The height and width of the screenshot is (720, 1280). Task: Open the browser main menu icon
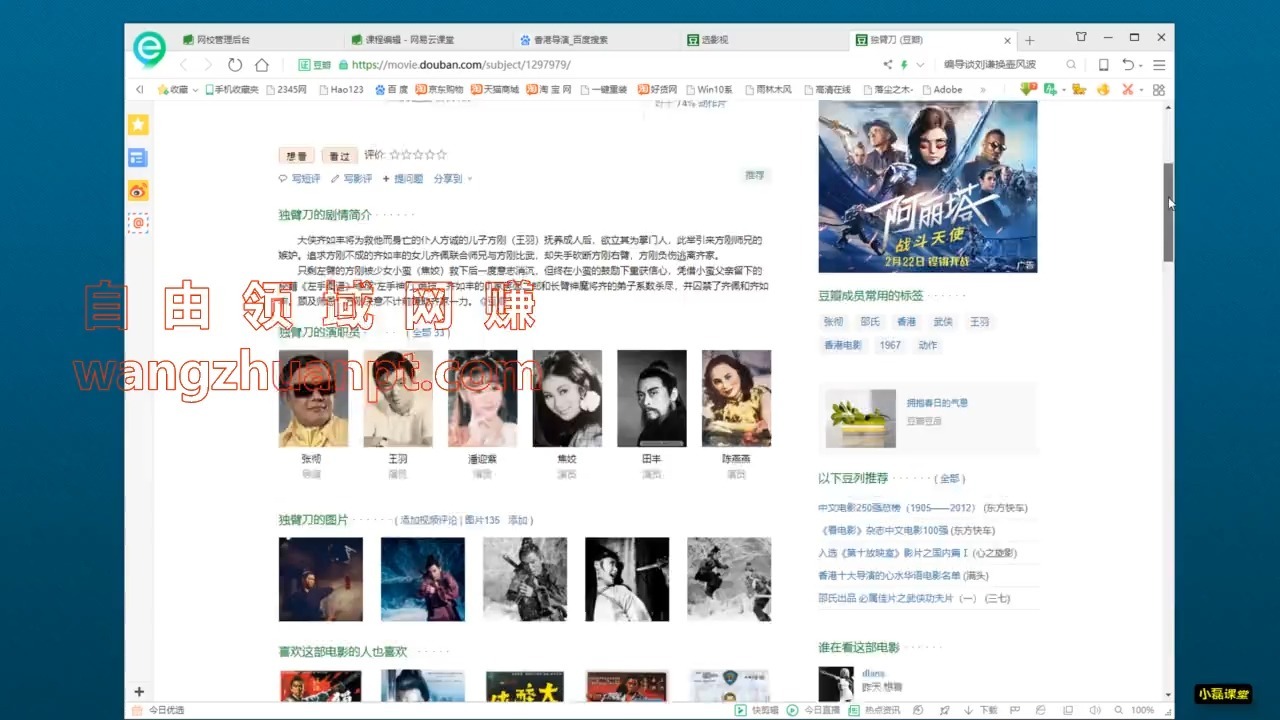point(1159,65)
